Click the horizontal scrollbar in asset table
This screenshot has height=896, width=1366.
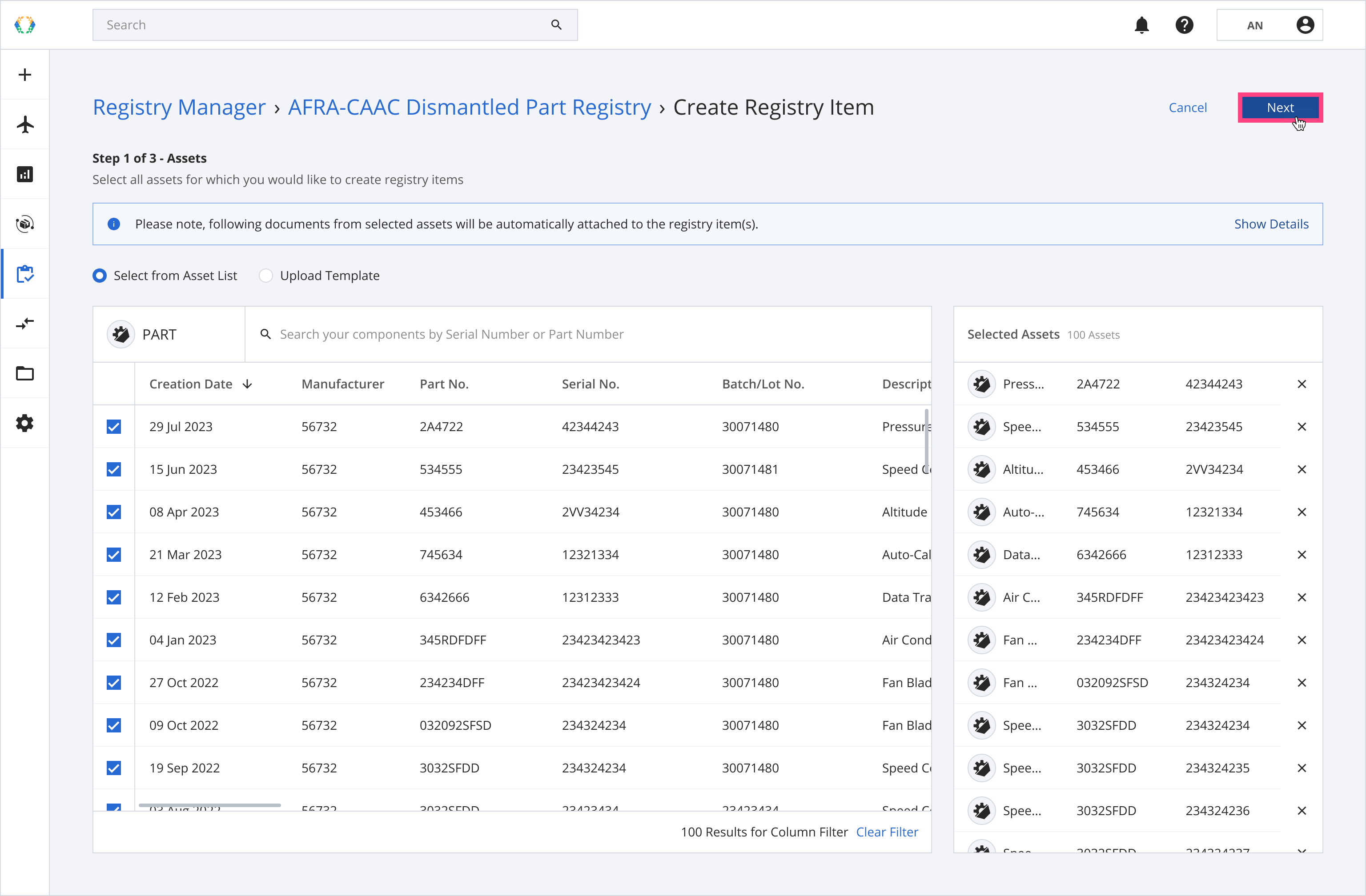pyautogui.click(x=209, y=805)
